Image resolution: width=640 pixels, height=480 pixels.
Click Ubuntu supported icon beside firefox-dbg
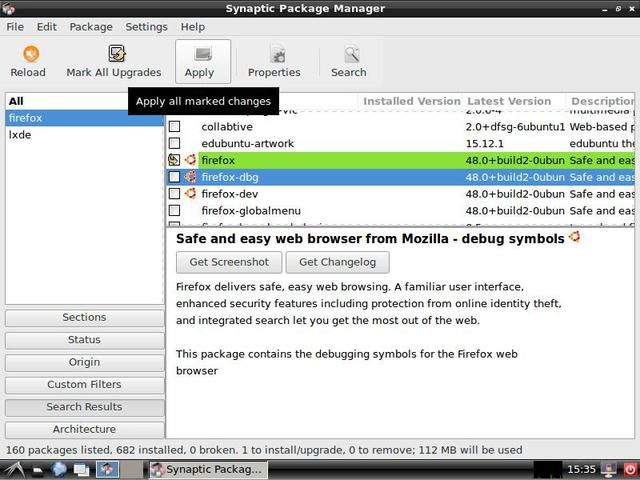point(190,176)
